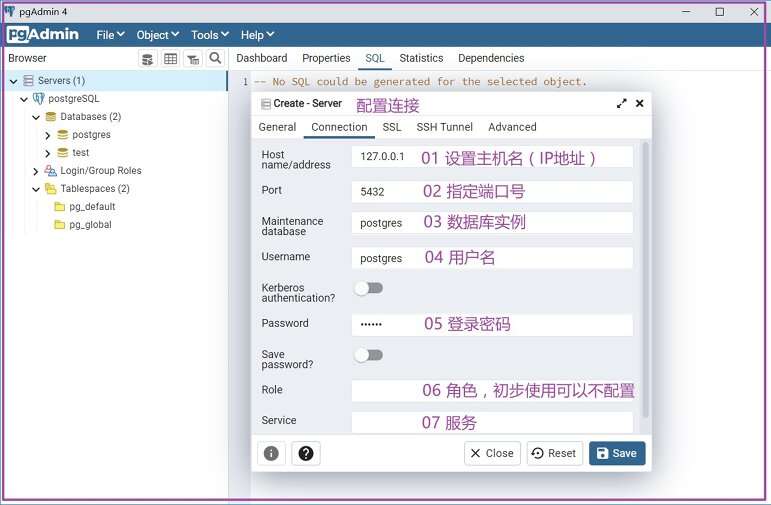Viewport: 771px width, 505px height.
Task: Maximize the Create - Server dialog
Action: 622,103
